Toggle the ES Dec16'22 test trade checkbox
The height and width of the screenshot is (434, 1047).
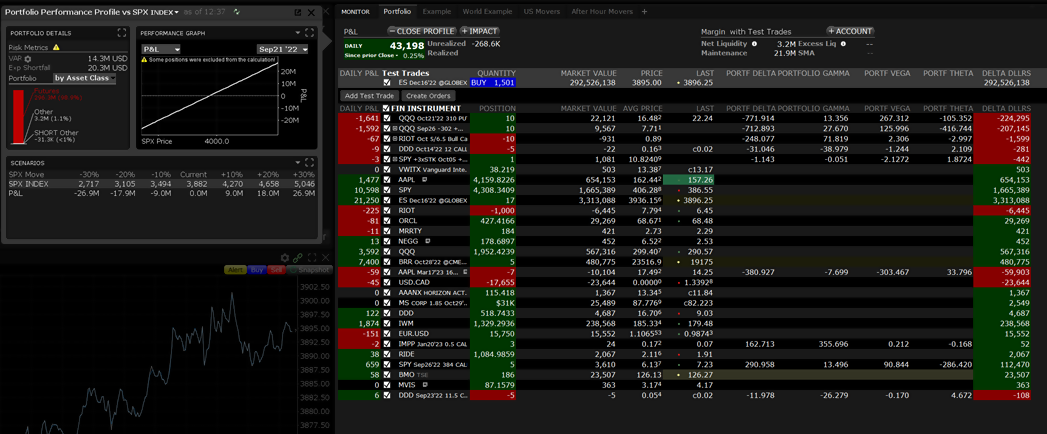pyautogui.click(x=387, y=83)
